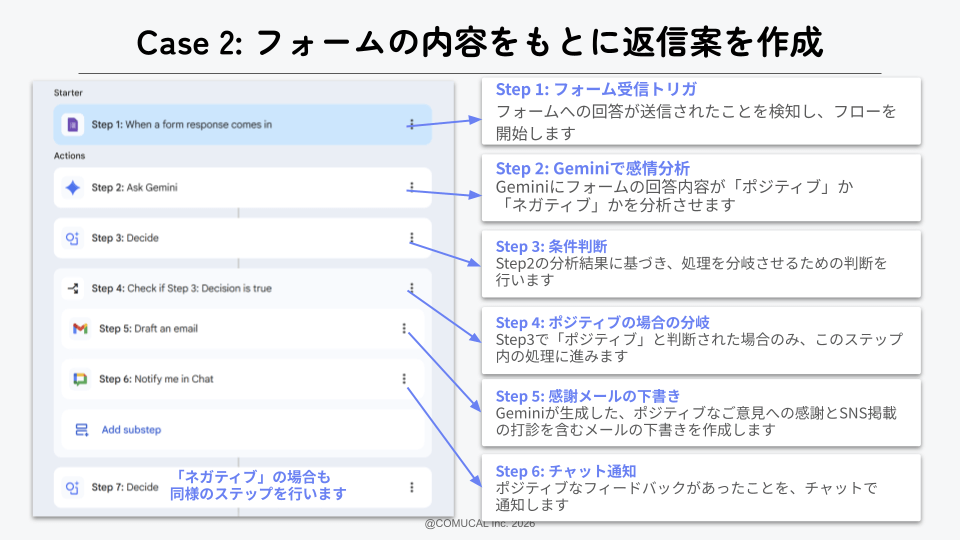Click the Add substep icon
Screen dimensions: 960x540
click(82, 430)
